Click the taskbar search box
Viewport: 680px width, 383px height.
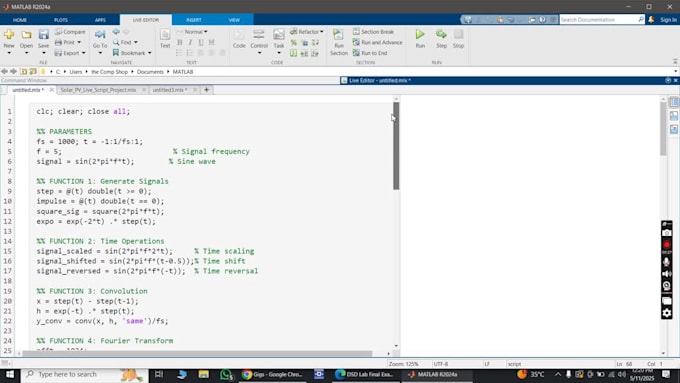(x=84, y=374)
